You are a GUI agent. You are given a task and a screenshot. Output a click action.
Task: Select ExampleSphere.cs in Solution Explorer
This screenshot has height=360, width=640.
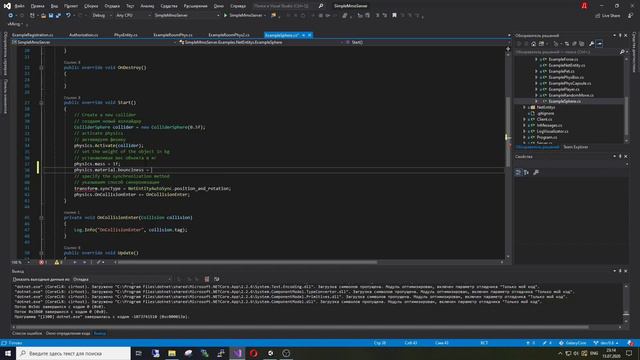pyautogui.click(x=564, y=101)
